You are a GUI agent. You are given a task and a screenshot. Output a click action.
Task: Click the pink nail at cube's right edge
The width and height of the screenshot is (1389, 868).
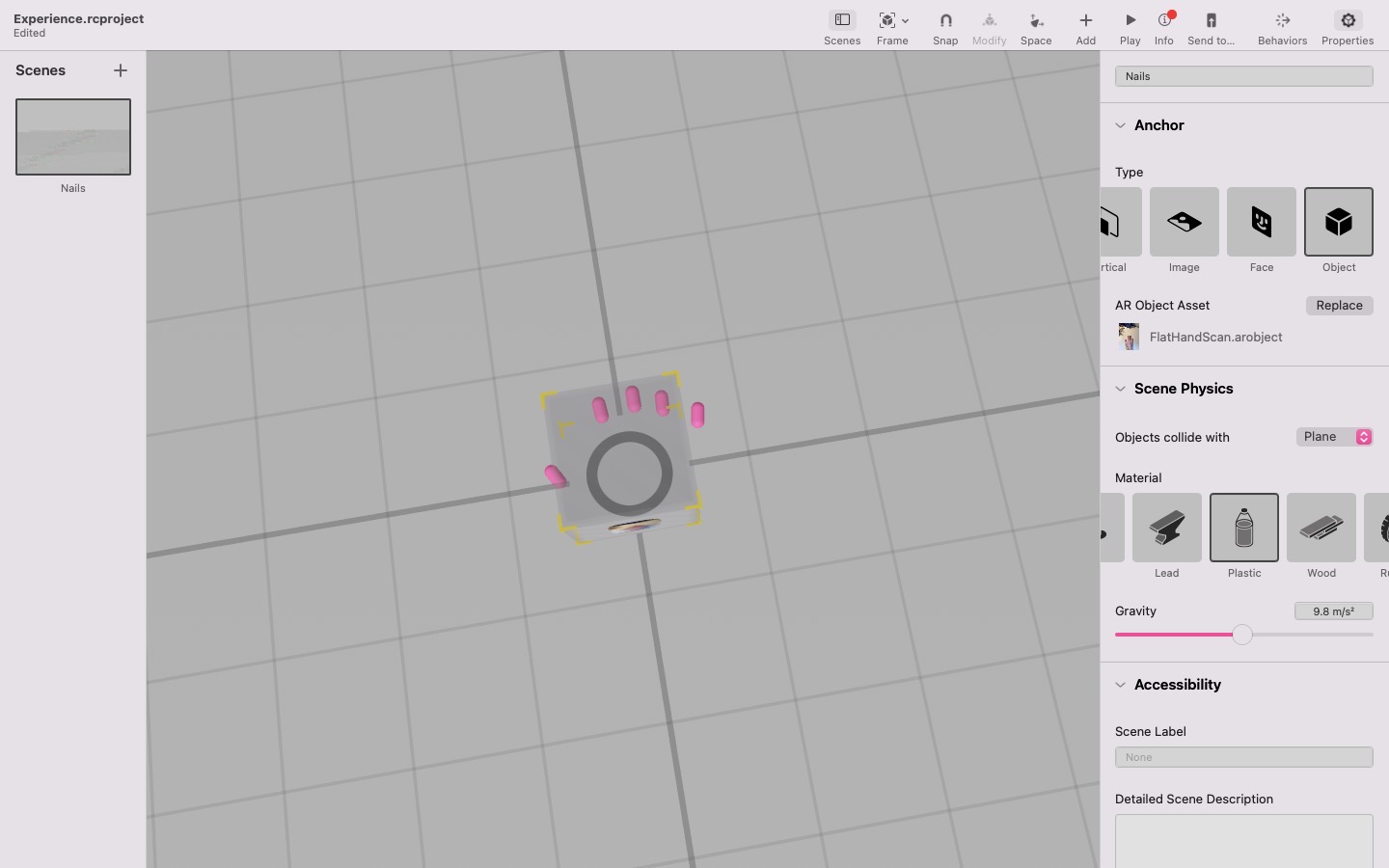click(x=697, y=416)
